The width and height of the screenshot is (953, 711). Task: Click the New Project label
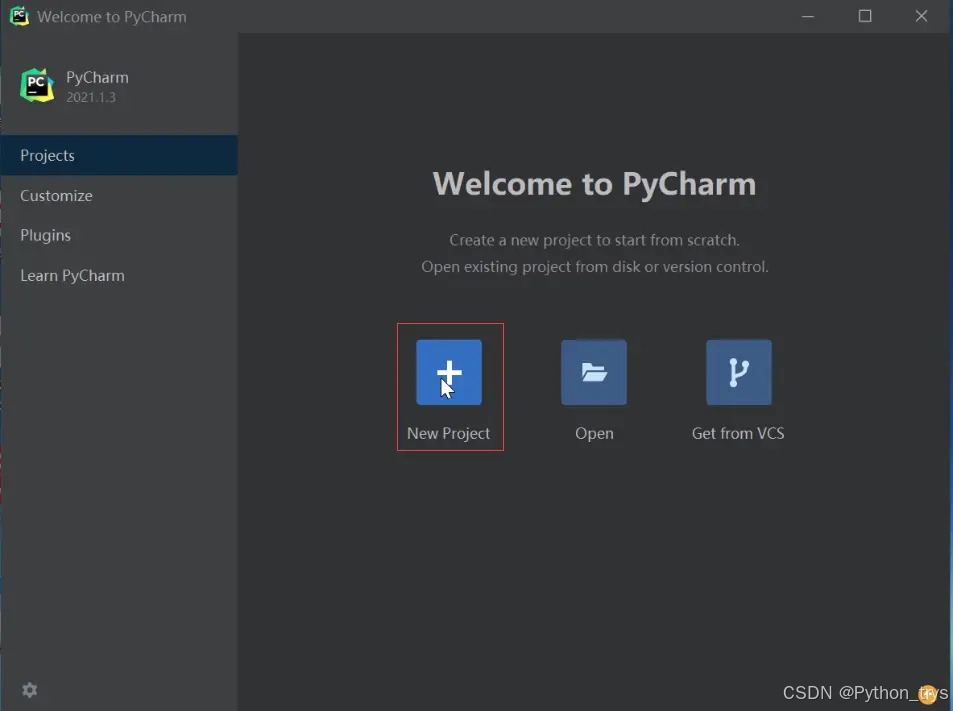(449, 433)
